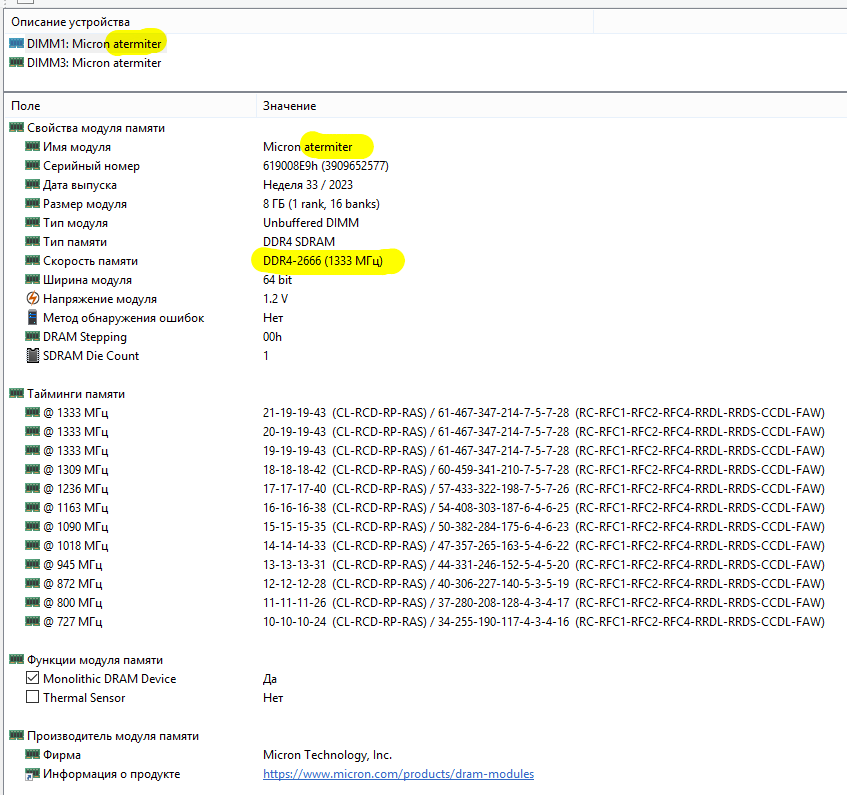Click the 'Дата выпуска' row icon

point(32,184)
